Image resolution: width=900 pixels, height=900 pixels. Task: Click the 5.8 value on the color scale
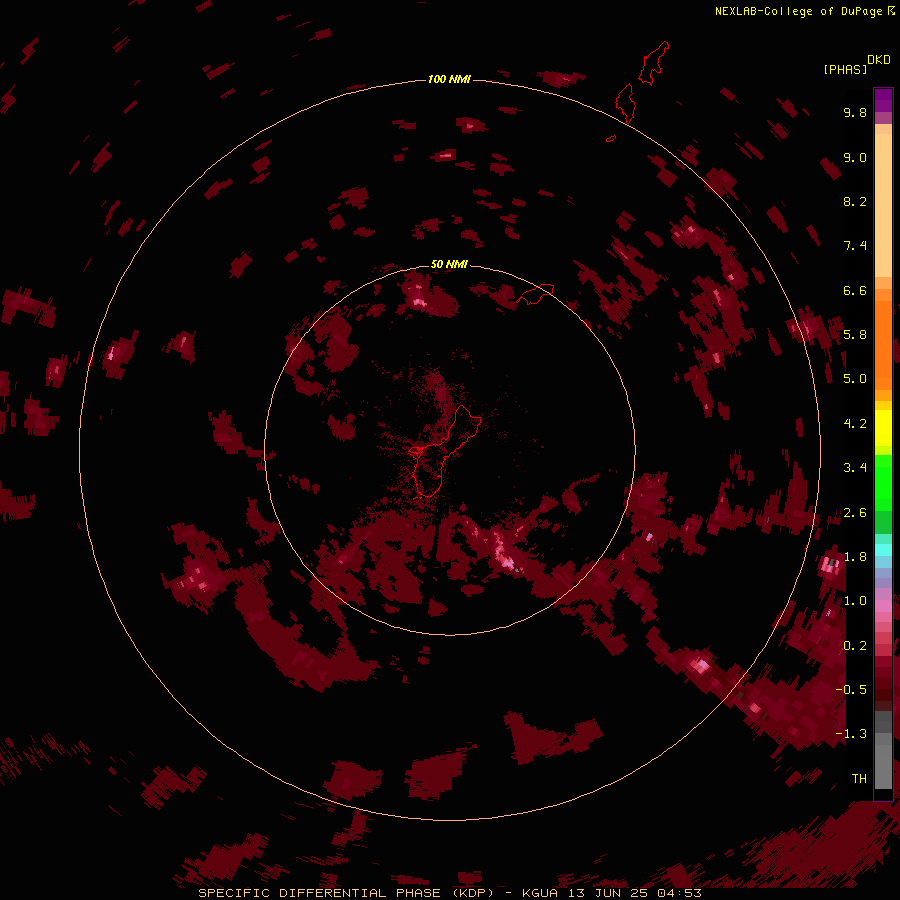tap(855, 334)
